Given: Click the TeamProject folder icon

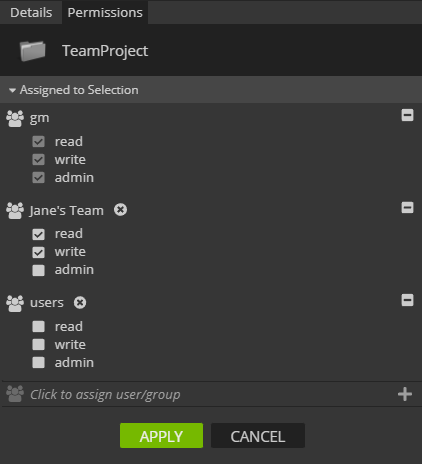Looking at the screenshot, I should pyautogui.click(x=33, y=51).
